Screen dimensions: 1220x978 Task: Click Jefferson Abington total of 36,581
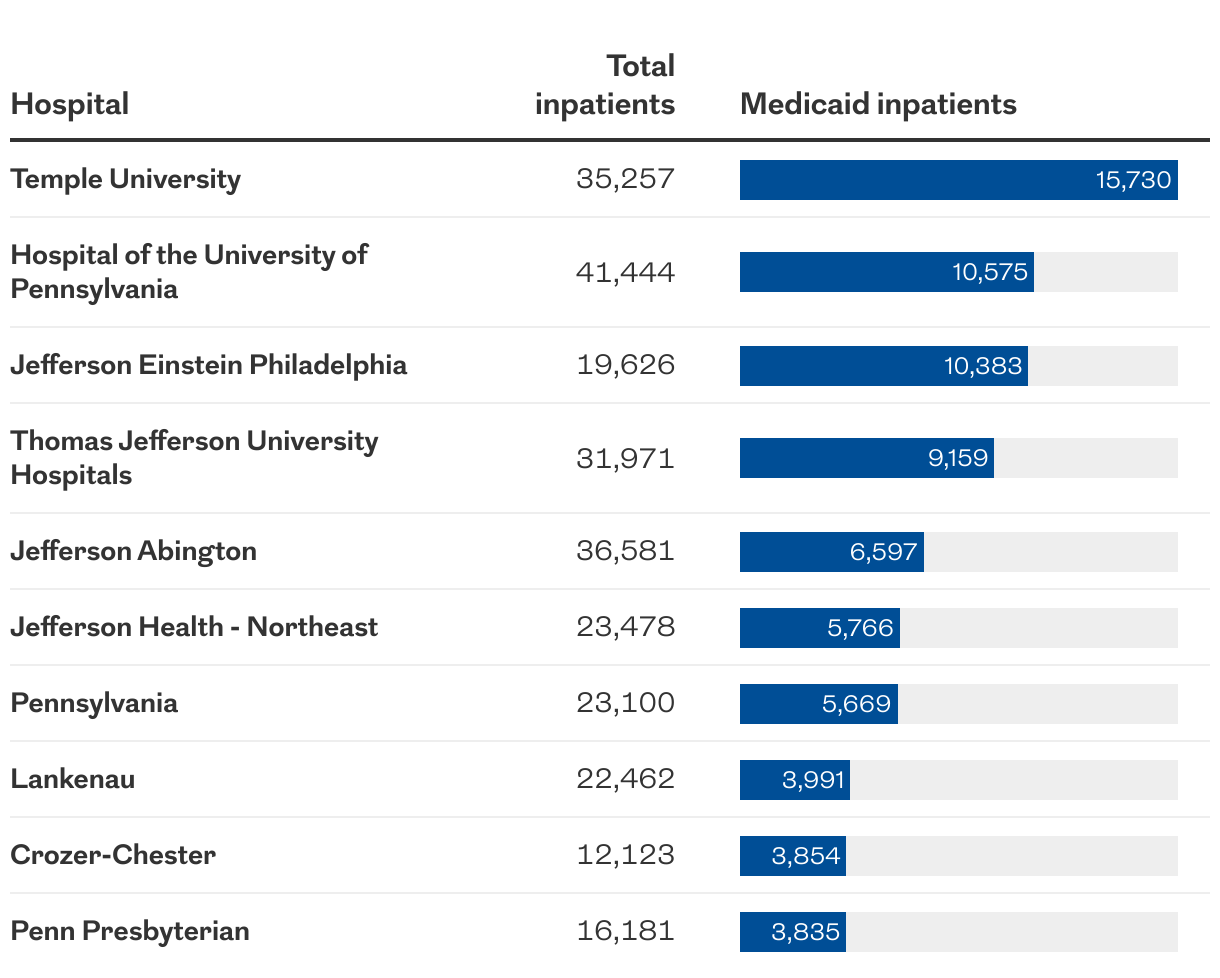[x=626, y=551]
